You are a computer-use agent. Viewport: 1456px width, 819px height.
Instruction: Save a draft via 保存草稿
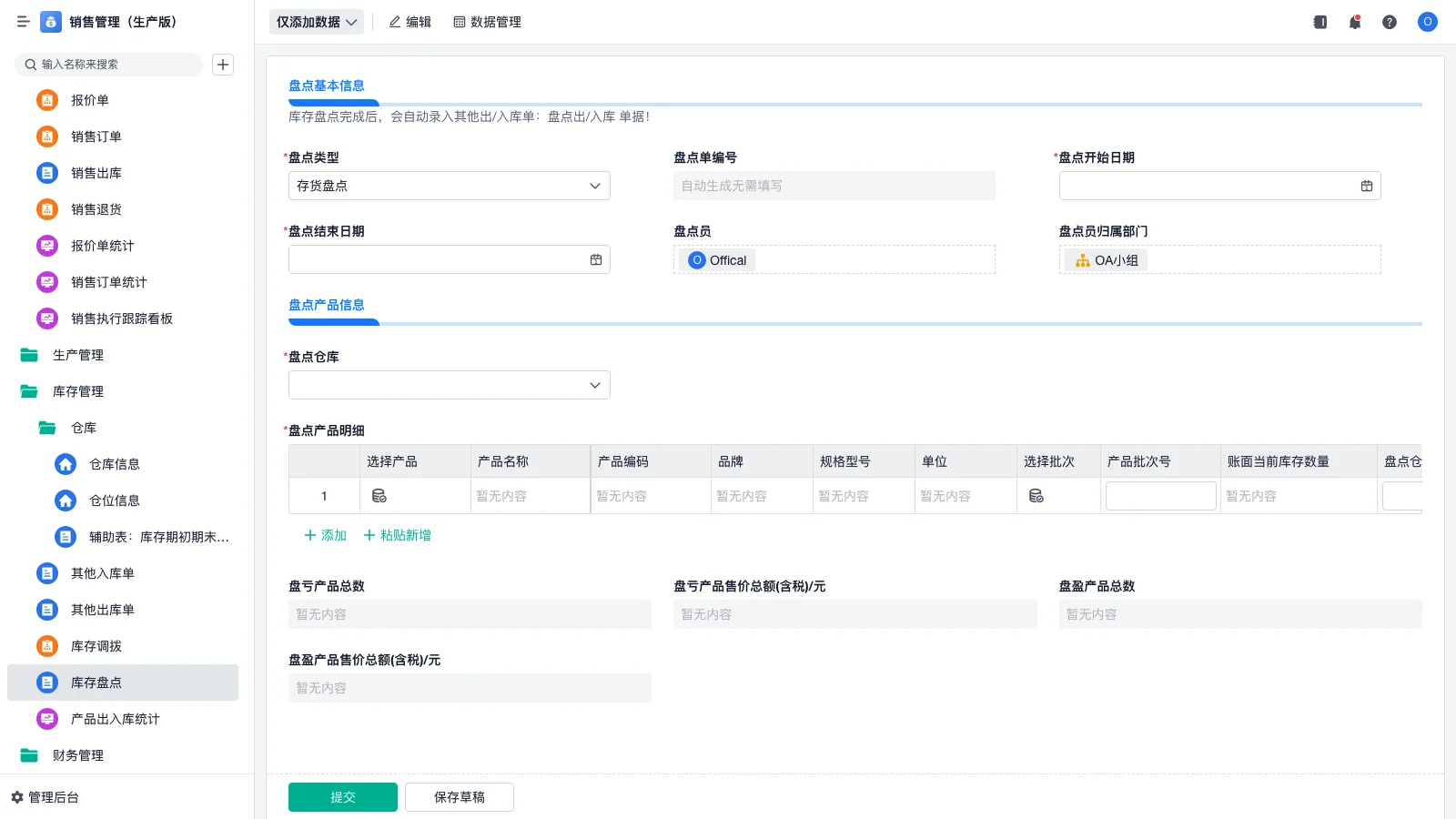click(459, 796)
